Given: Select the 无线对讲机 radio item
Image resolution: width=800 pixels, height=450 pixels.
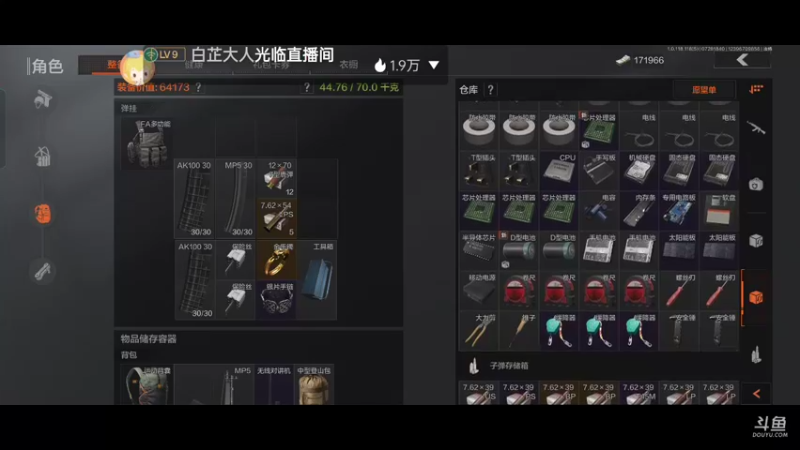Looking at the screenshot, I should [274, 385].
